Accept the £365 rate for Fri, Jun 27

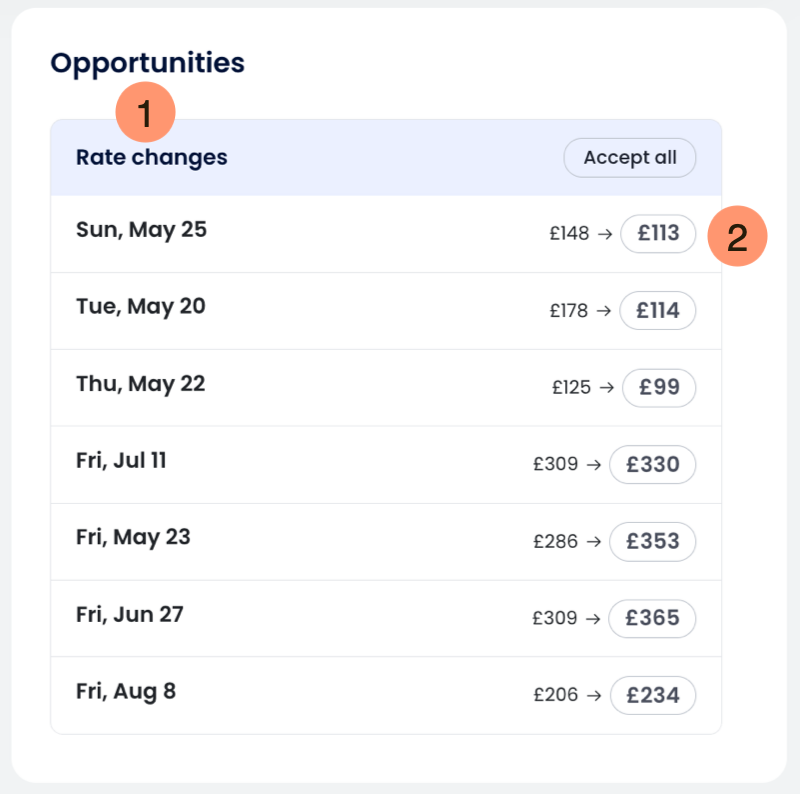(652, 618)
